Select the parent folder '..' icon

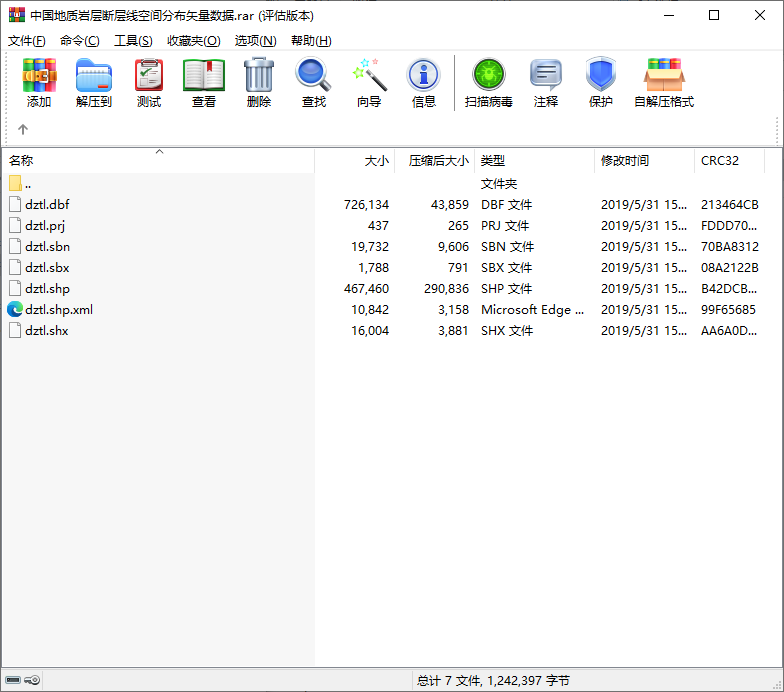pos(15,184)
